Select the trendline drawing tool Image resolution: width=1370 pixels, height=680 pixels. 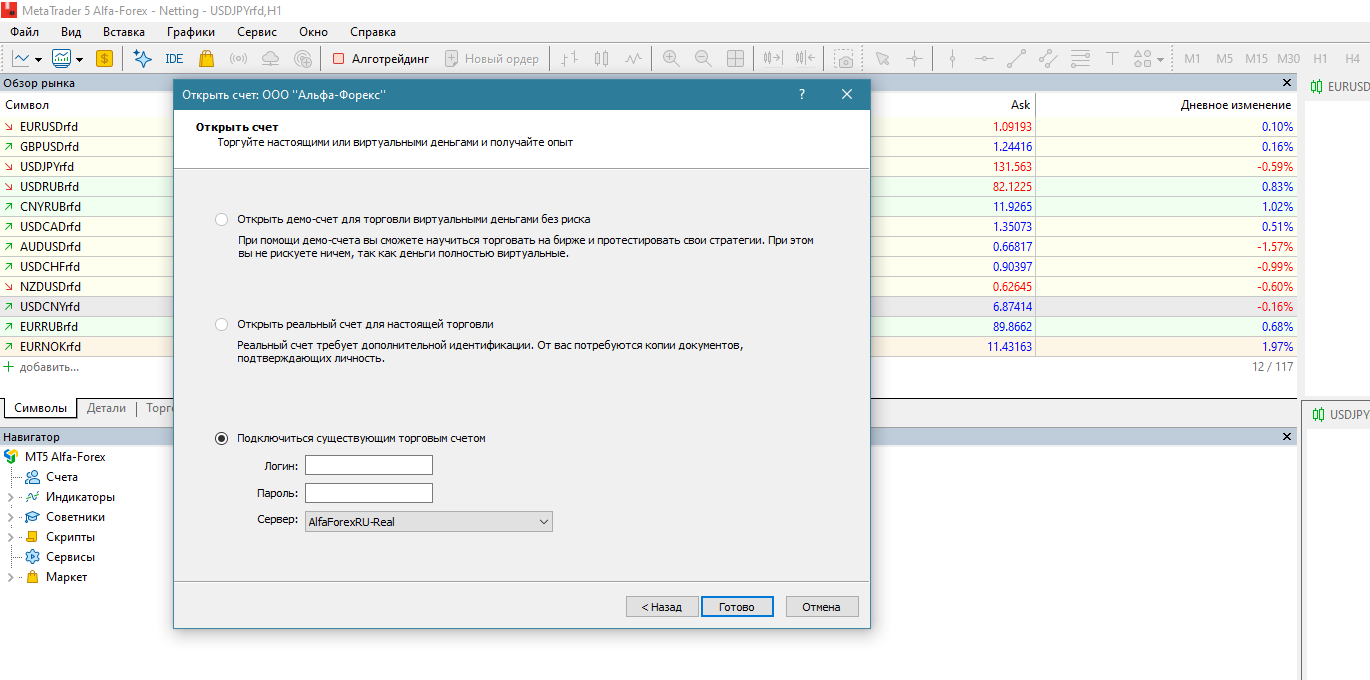(1016, 59)
